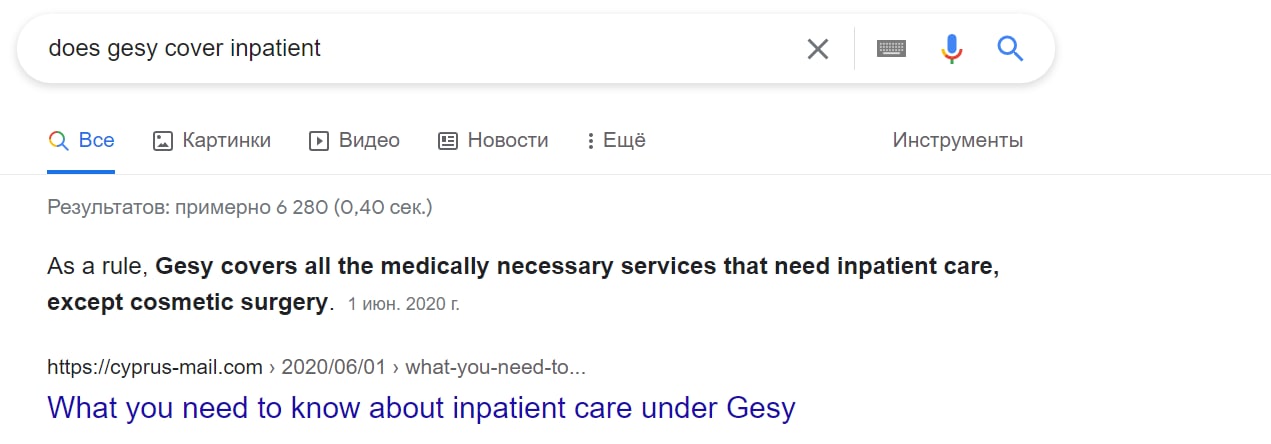Image resolution: width=1271 pixels, height=444 pixels.
Task: Open the on-screen keyboard input tool
Action: [891, 48]
